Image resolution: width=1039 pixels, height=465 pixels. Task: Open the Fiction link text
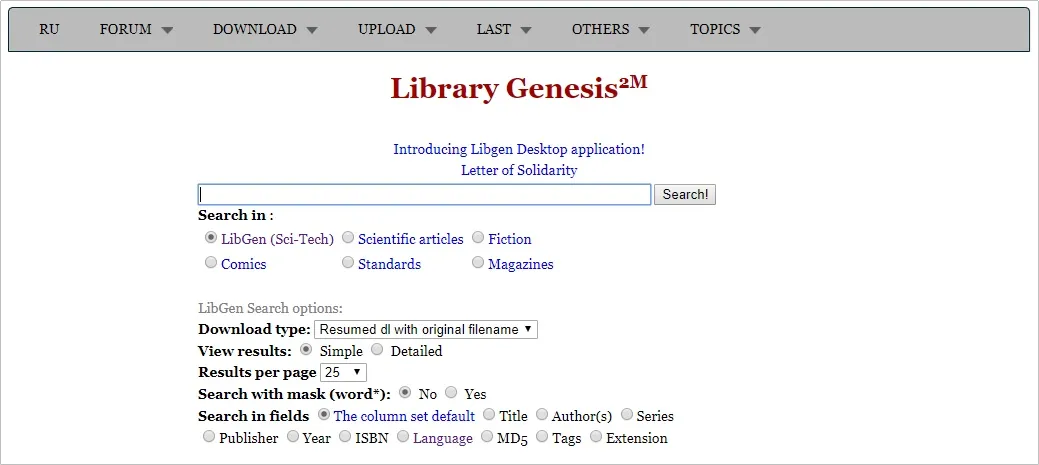pyautogui.click(x=510, y=239)
